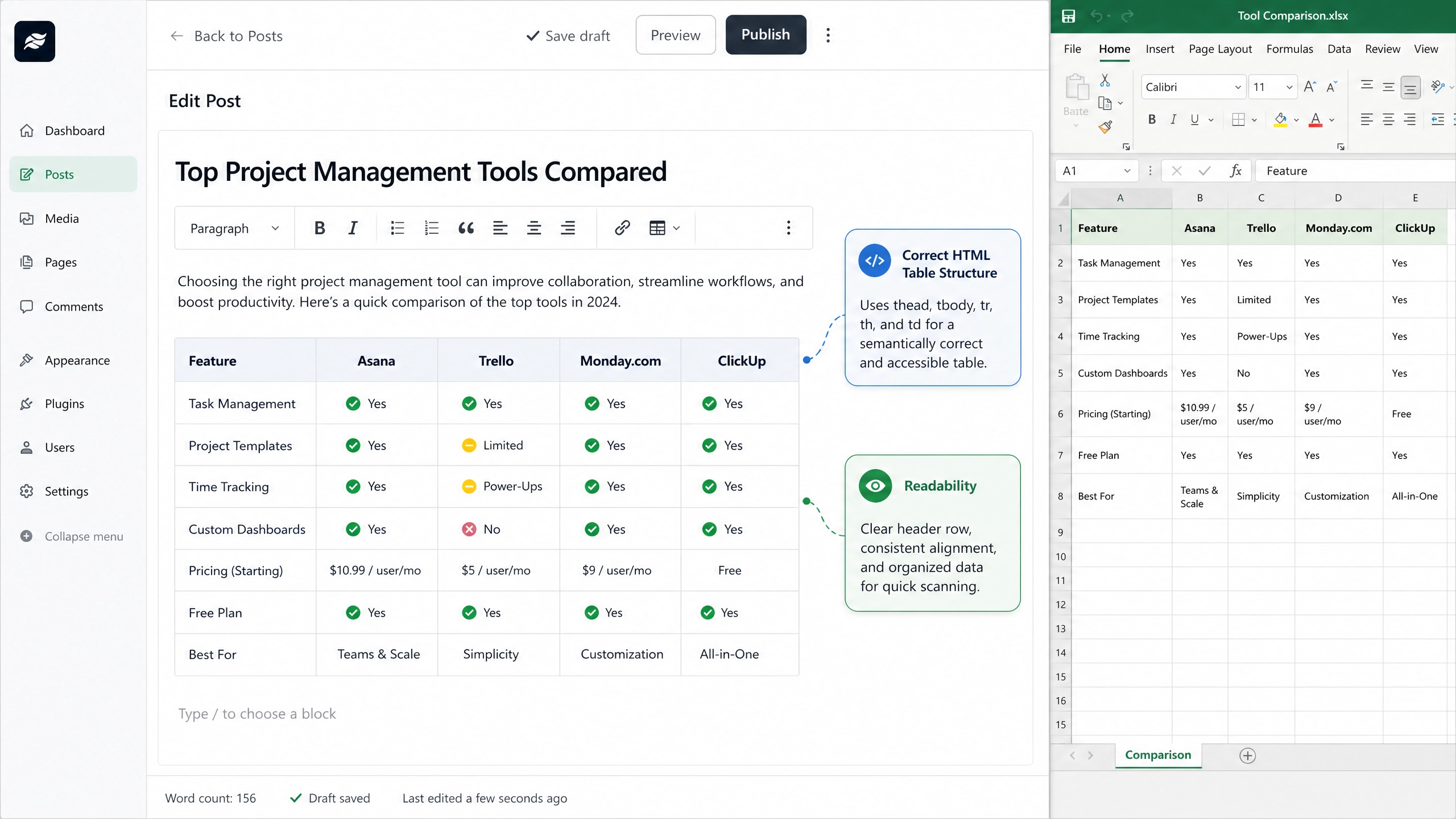Open the kebab menu next to Publish
This screenshot has height=819, width=1456.
pyautogui.click(x=828, y=35)
